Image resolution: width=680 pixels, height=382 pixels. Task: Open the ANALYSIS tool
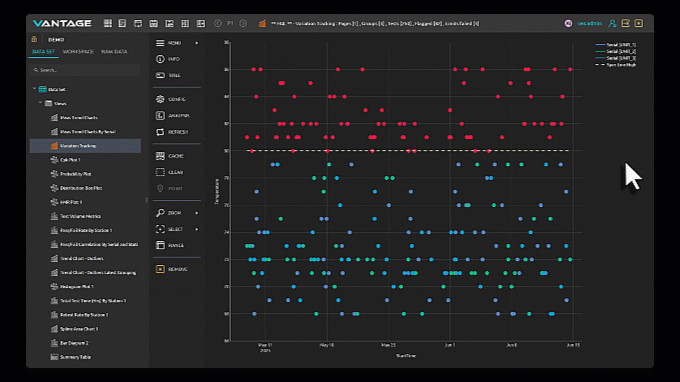coord(173,116)
